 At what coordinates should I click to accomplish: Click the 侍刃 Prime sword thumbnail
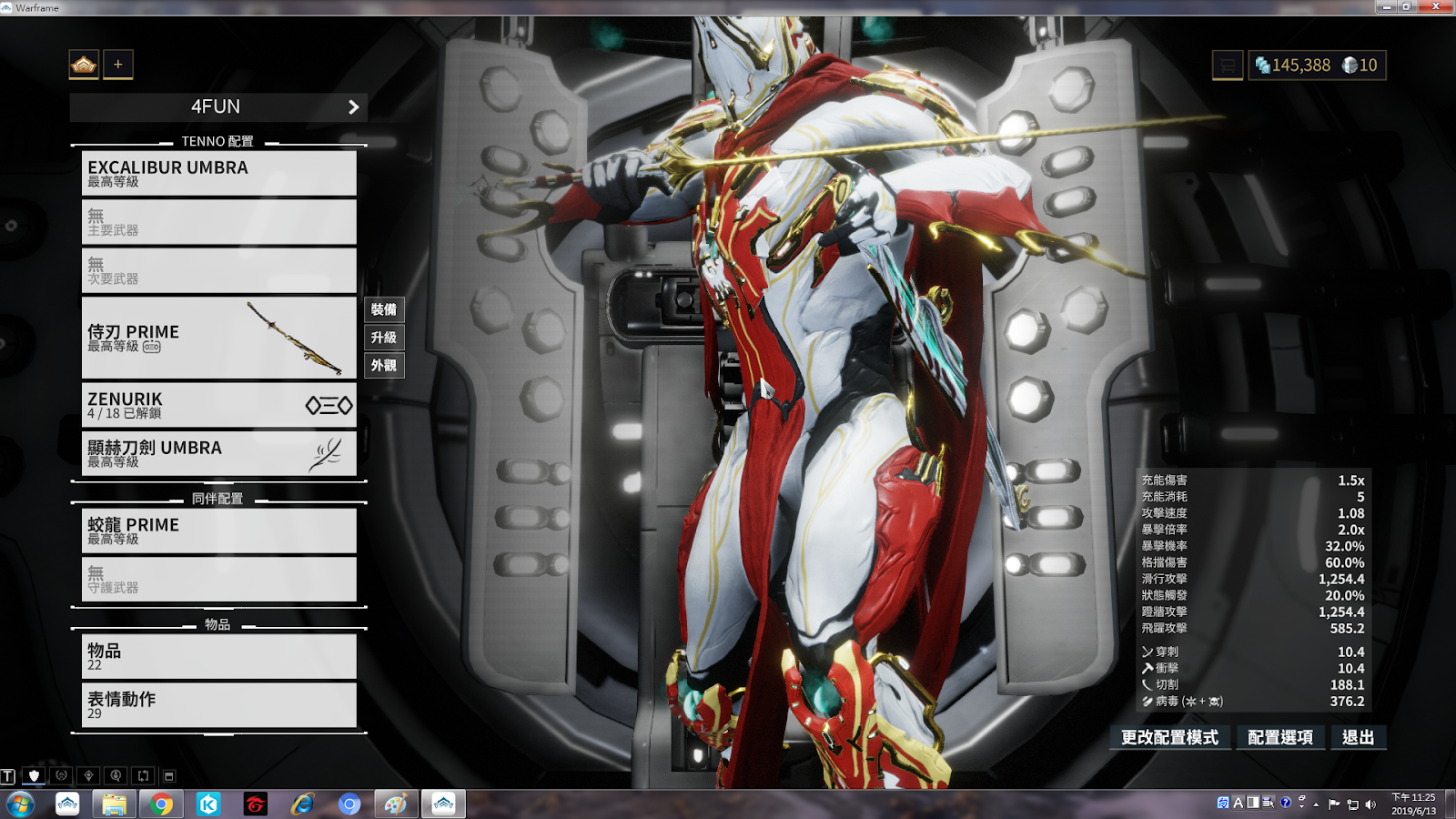click(295, 338)
